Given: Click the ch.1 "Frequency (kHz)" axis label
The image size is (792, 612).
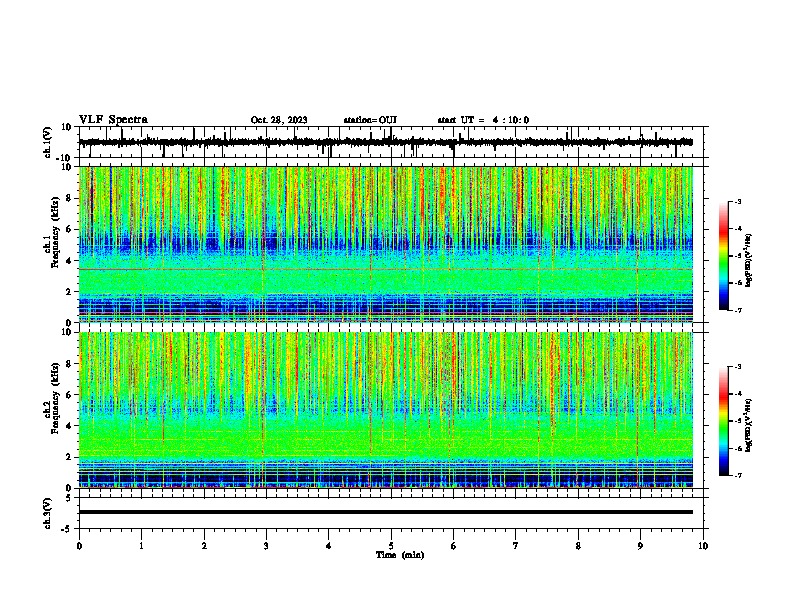Looking at the screenshot, I should click(55, 232).
